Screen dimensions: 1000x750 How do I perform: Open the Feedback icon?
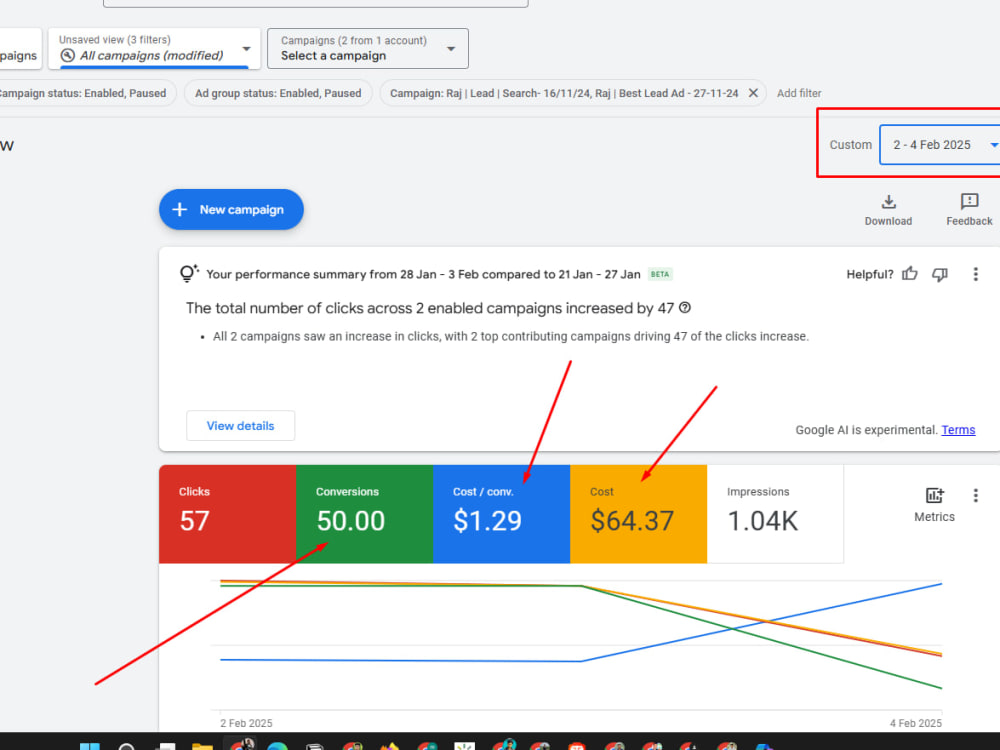pyautogui.click(x=969, y=202)
